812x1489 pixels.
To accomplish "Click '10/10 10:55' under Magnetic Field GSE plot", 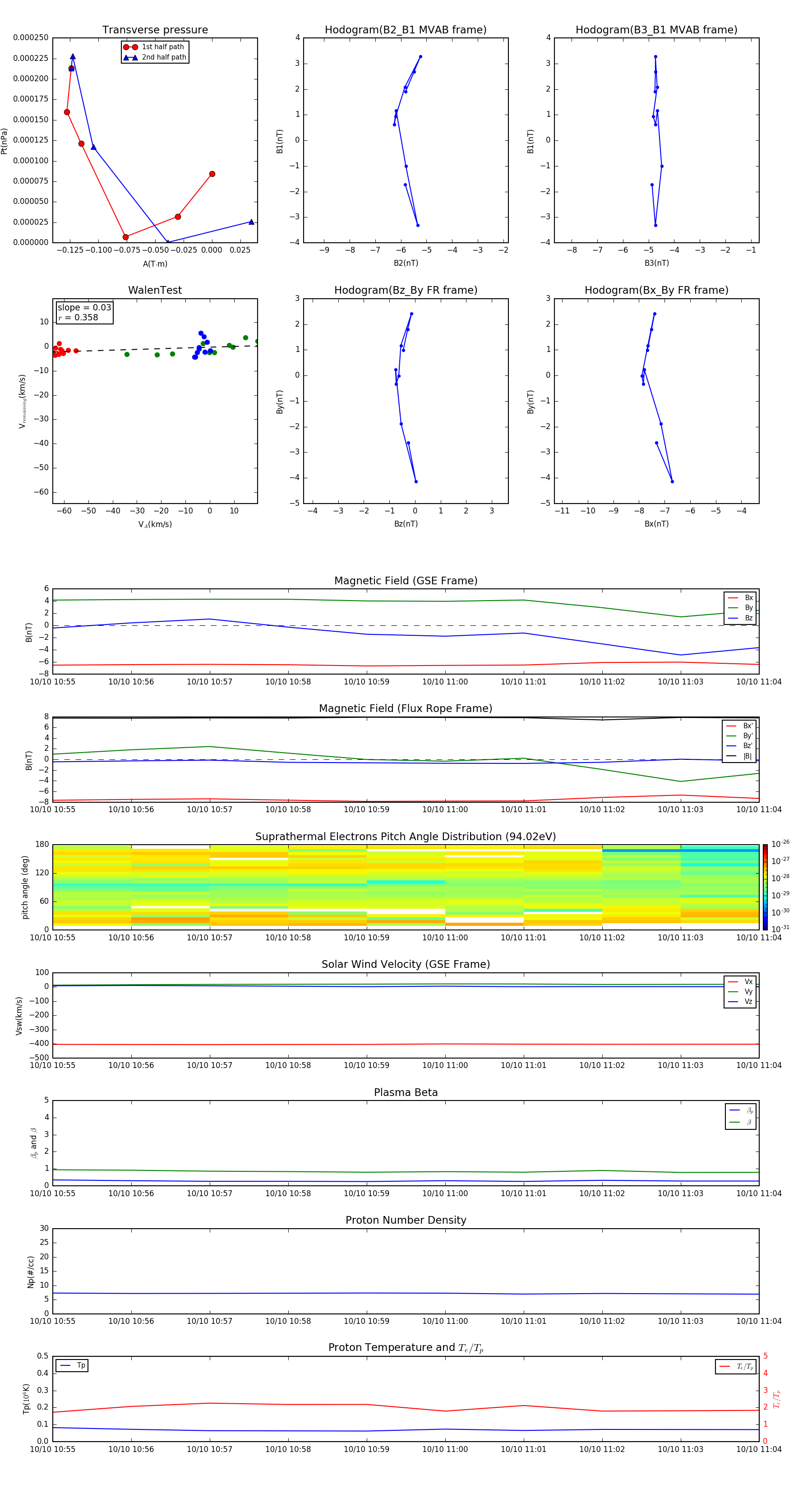I will [x=53, y=682].
